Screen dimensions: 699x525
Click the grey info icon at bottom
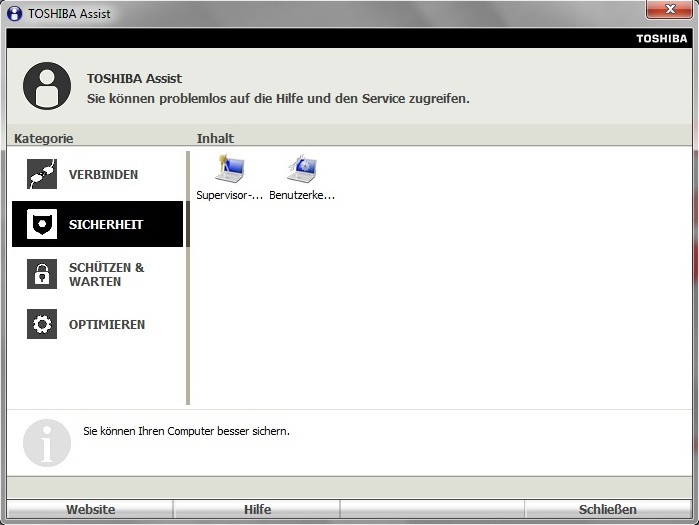47,442
